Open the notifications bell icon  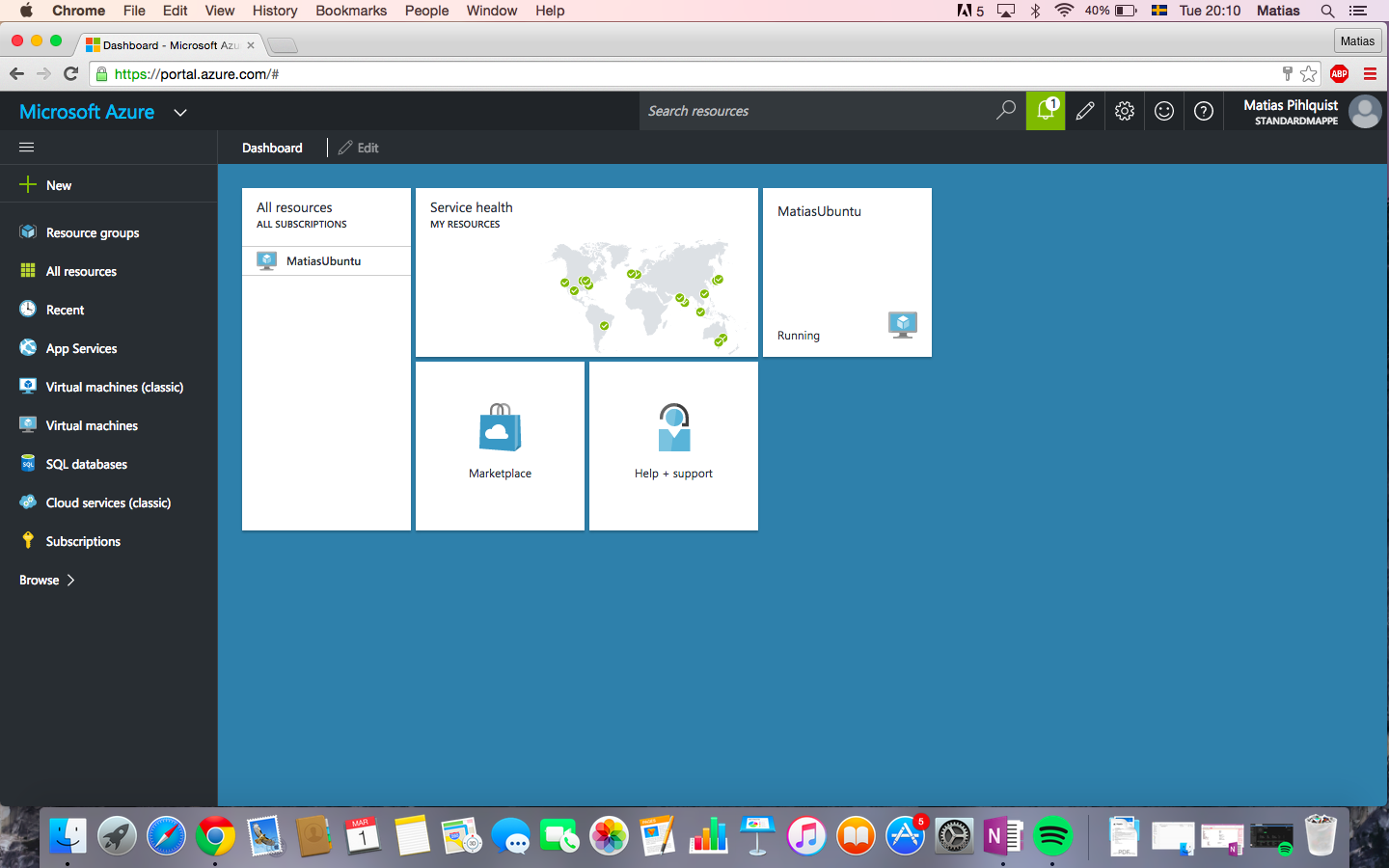coord(1046,111)
